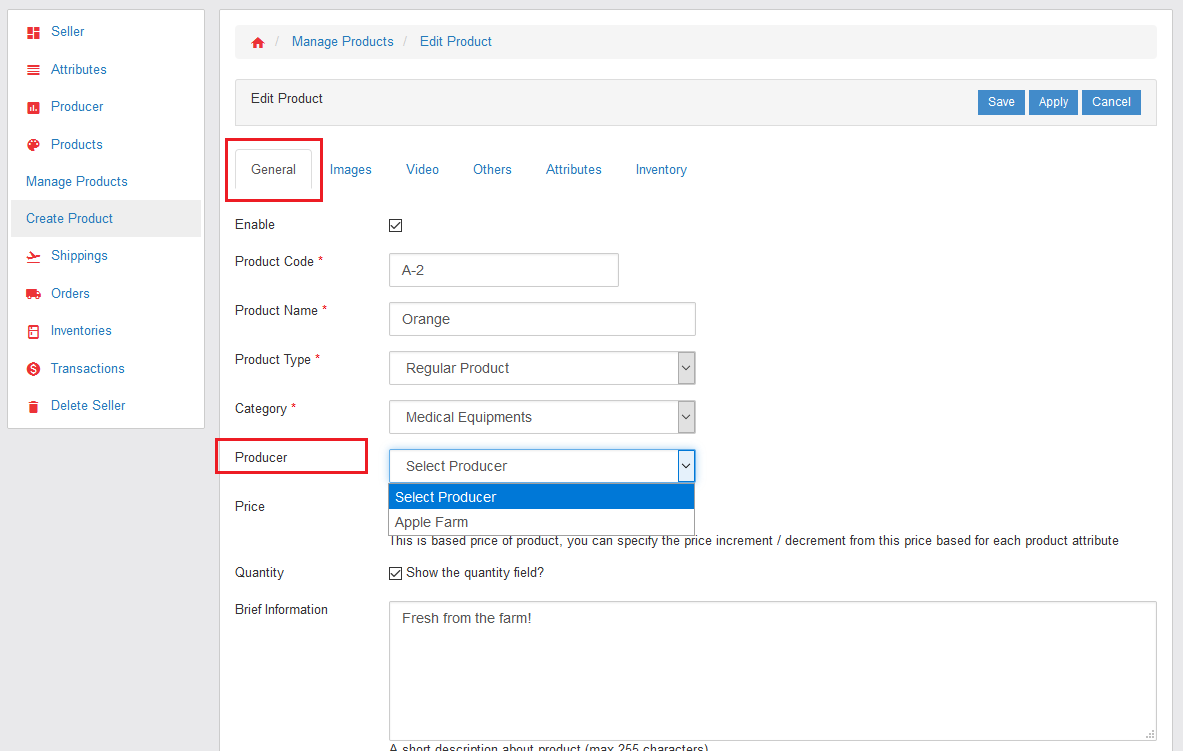Click the Delete Seller trash icon
Image resolution: width=1183 pixels, height=751 pixels.
pos(33,406)
